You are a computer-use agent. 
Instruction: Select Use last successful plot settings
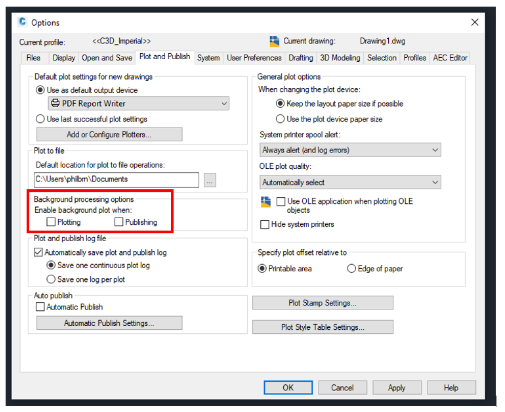click(x=40, y=119)
